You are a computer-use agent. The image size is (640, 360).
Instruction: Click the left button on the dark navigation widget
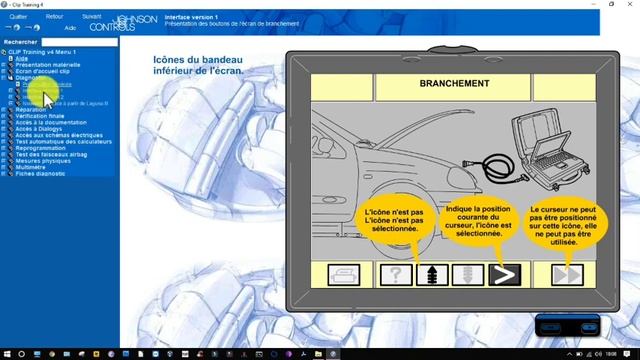[551, 328]
